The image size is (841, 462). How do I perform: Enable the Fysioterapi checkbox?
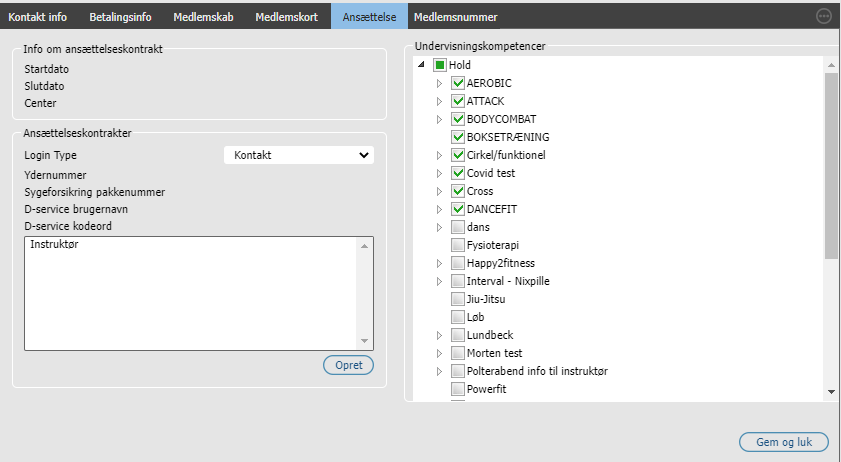point(458,245)
